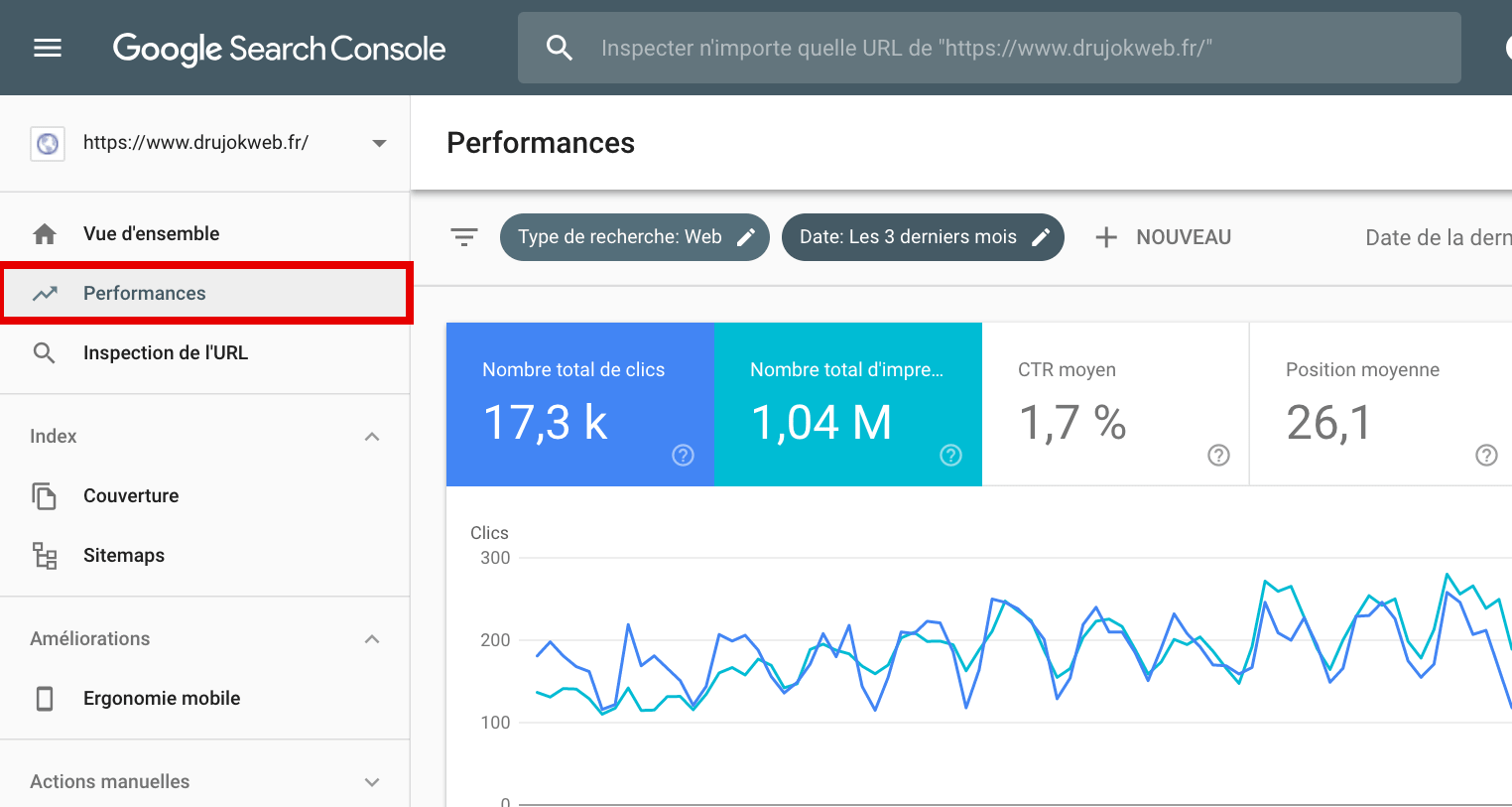Open help for Position moyenne
The image size is (1512, 807).
click(x=1487, y=455)
